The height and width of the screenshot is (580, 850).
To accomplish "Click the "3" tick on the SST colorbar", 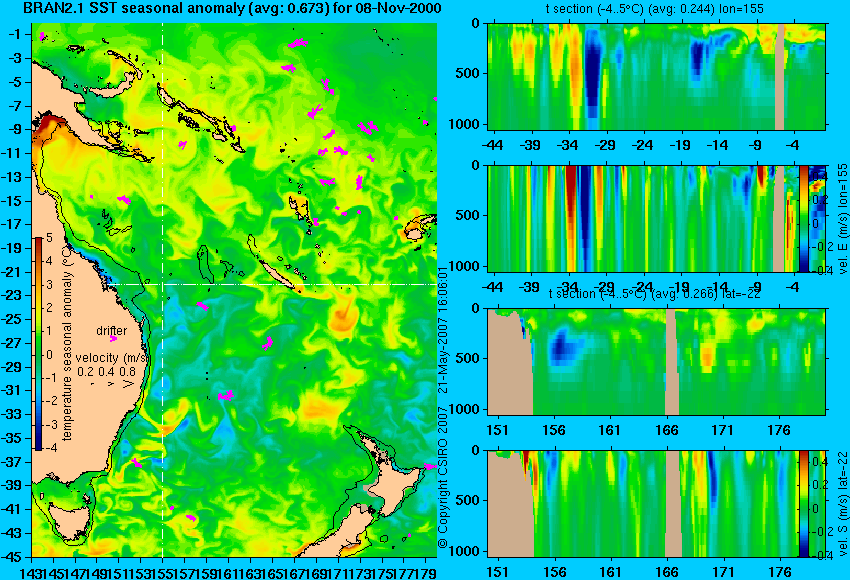I will click(49, 285).
